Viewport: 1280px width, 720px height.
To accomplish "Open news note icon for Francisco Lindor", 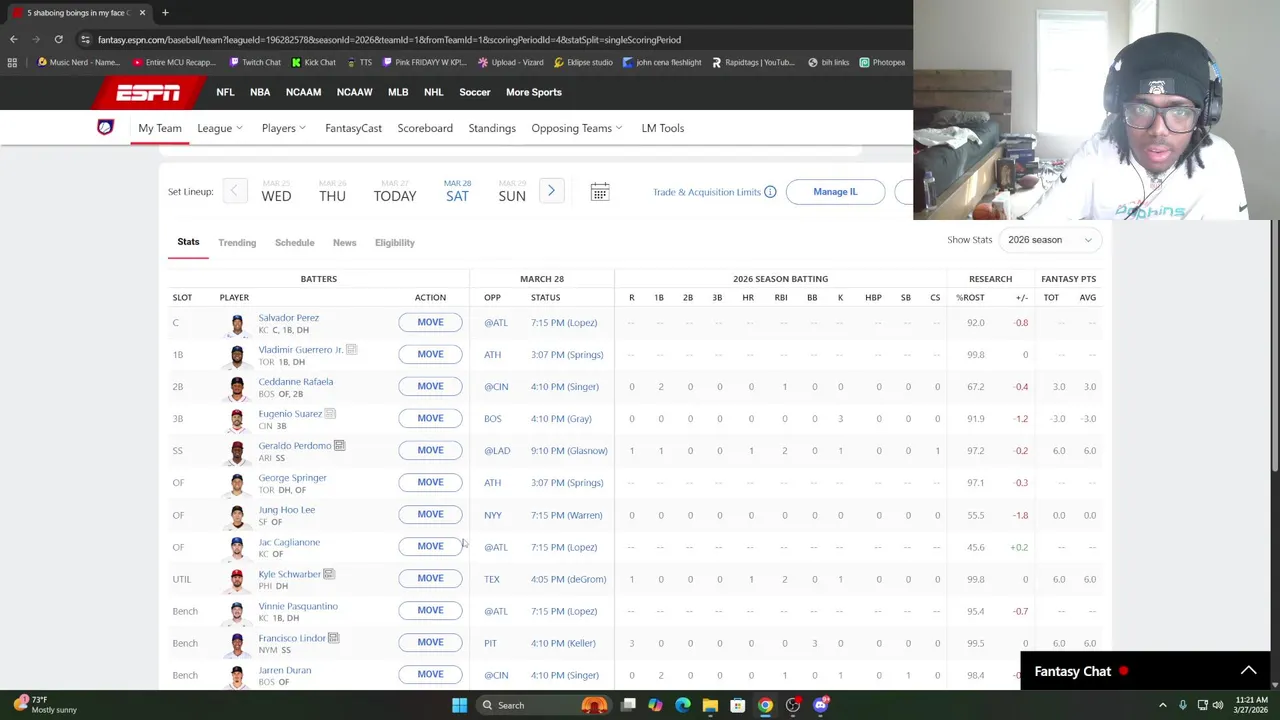I will (x=333, y=638).
